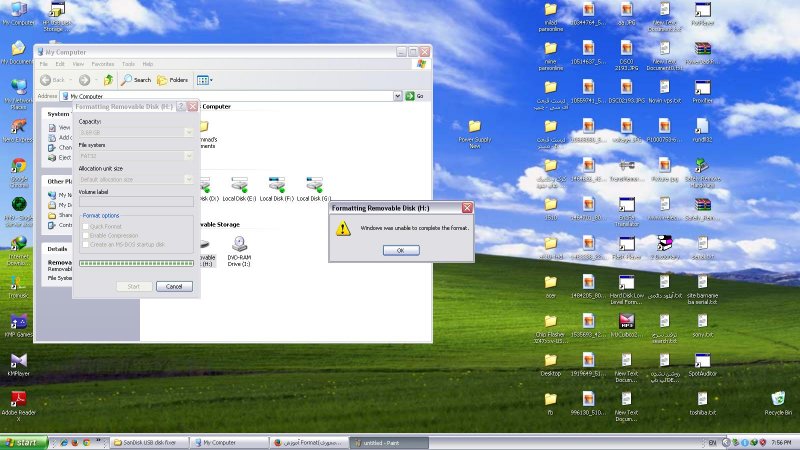Viewport: 800px width, 450px height.
Task: Open the File menu in My Computer
Action: coord(44,64)
